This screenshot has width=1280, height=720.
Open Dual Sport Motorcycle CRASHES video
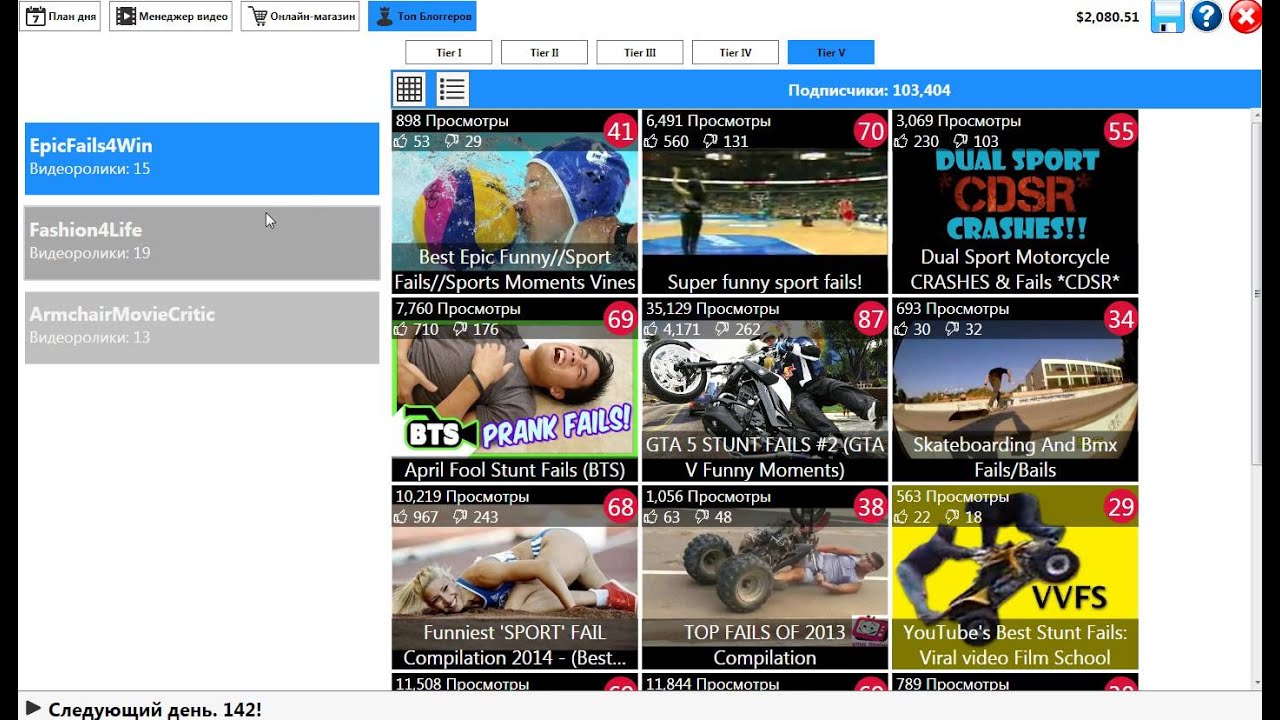(1015, 202)
